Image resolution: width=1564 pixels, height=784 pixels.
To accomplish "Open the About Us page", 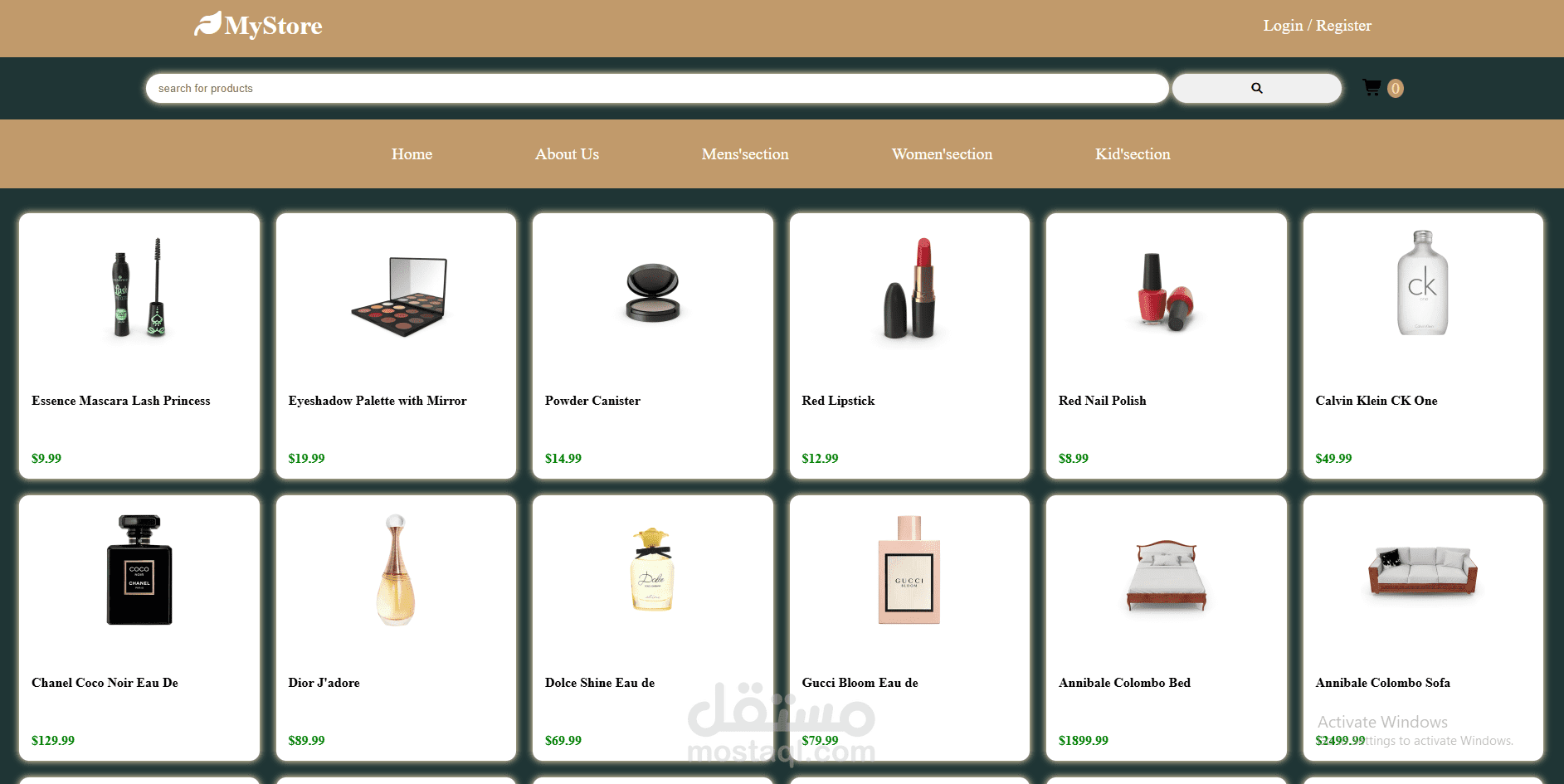I will (567, 154).
